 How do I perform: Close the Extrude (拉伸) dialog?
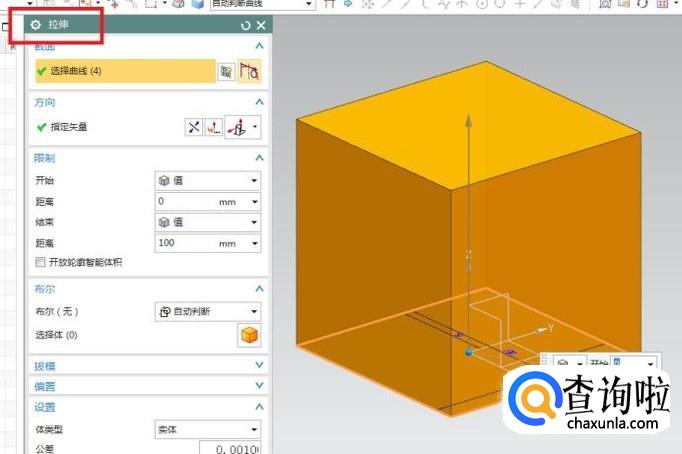[260, 25]
